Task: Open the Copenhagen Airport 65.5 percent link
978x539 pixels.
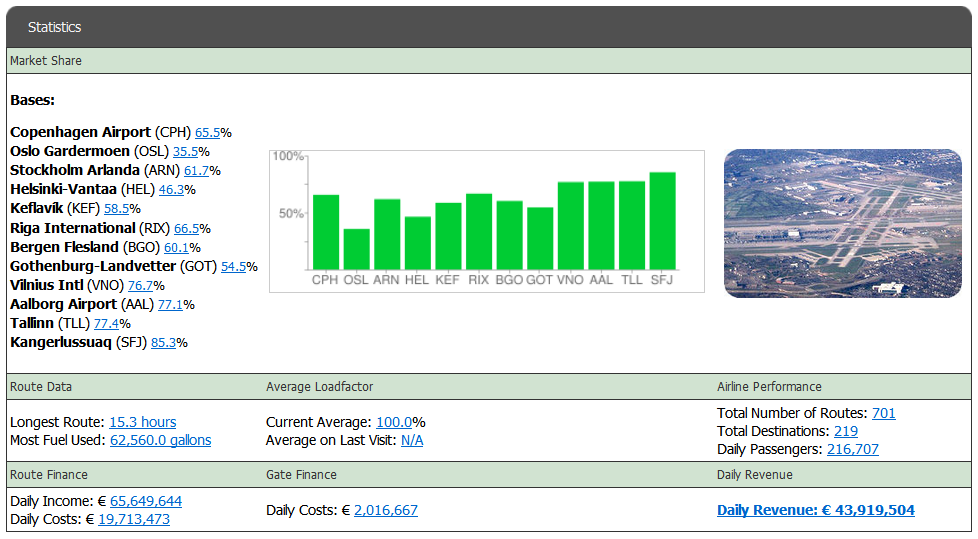Action: 208,132
